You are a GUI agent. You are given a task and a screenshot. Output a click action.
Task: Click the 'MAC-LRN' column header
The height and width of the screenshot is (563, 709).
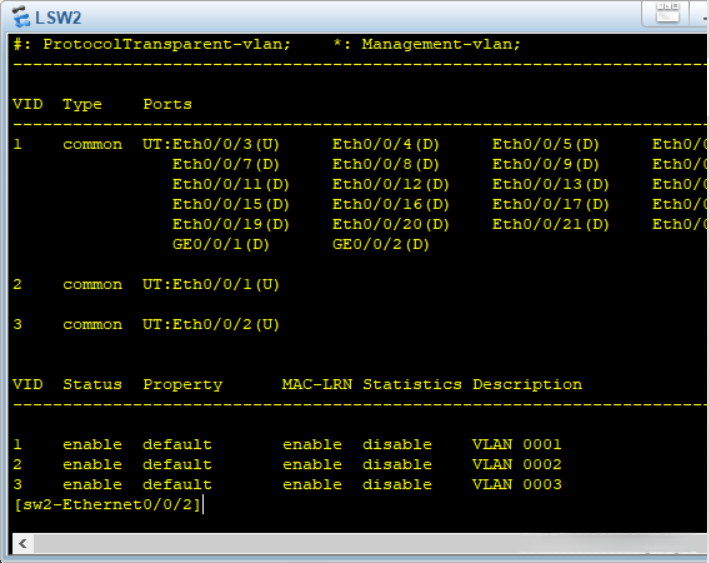coord(317,384)
